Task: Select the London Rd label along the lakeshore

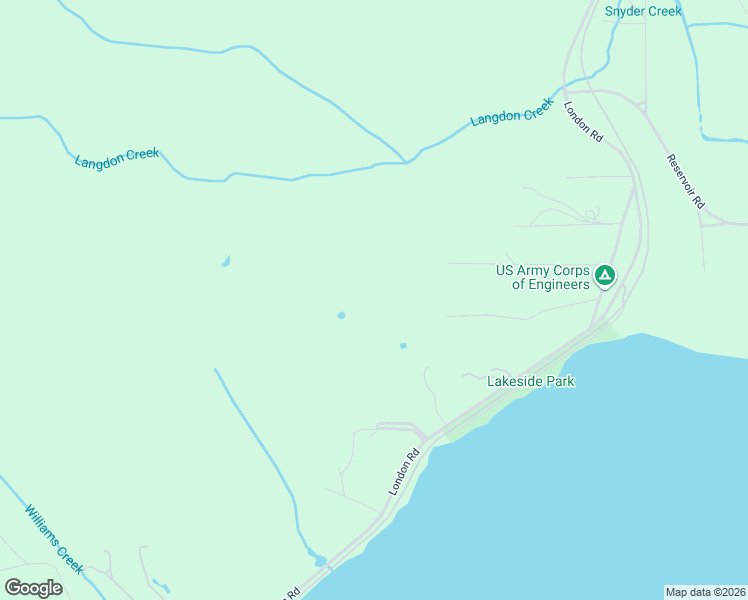Action: (x=404, y=472)
